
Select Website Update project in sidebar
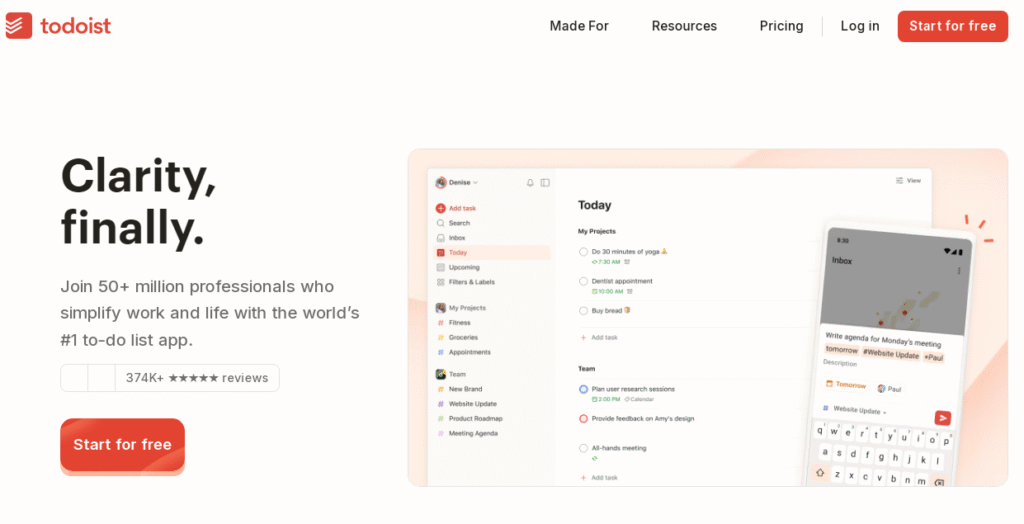[472, 404]
